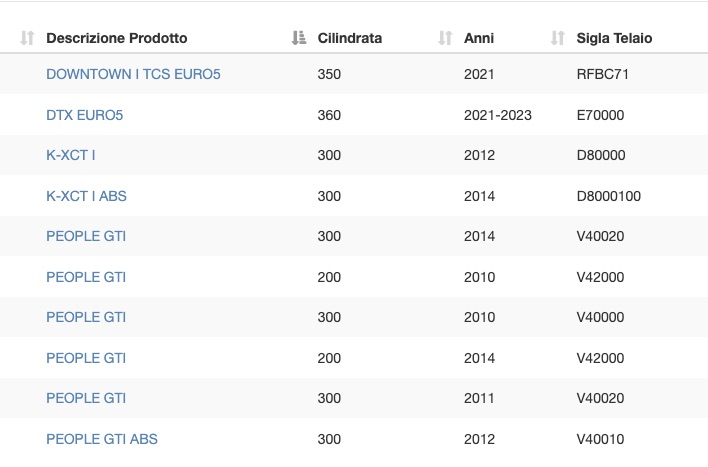Open PEOPLE GTI 200 from 2010
The image size is (708, 467).
tap(86, 277)
